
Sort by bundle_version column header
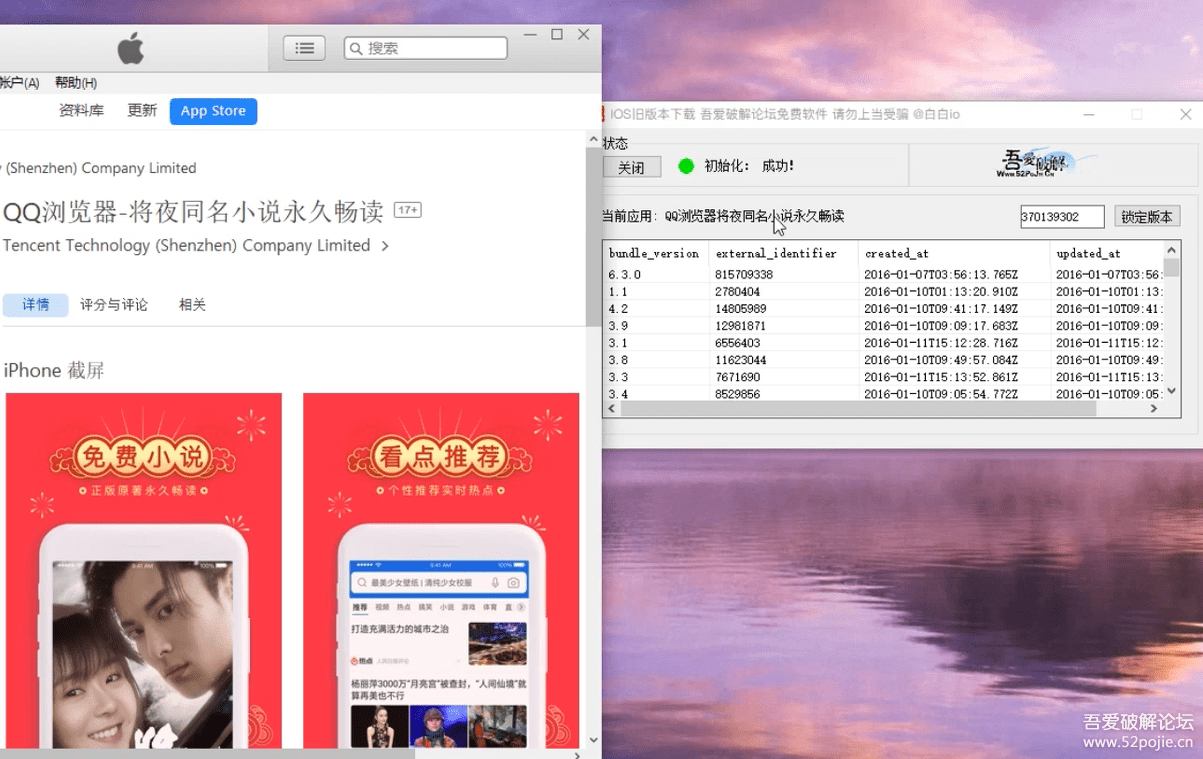656,254
